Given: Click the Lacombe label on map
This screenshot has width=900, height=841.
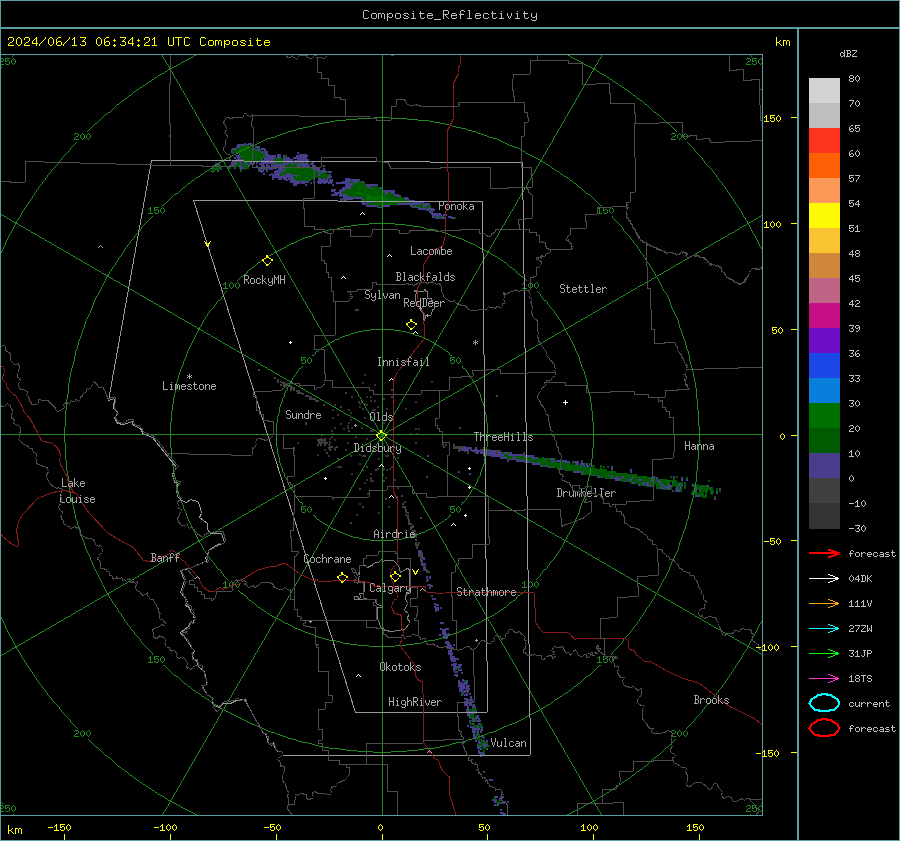Looking at the screenshot, I should [x=431, y=251].
